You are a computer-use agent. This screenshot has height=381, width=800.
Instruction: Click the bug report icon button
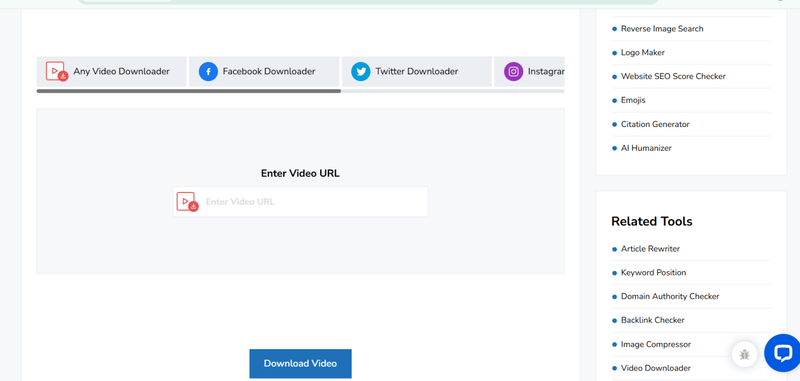744,354
